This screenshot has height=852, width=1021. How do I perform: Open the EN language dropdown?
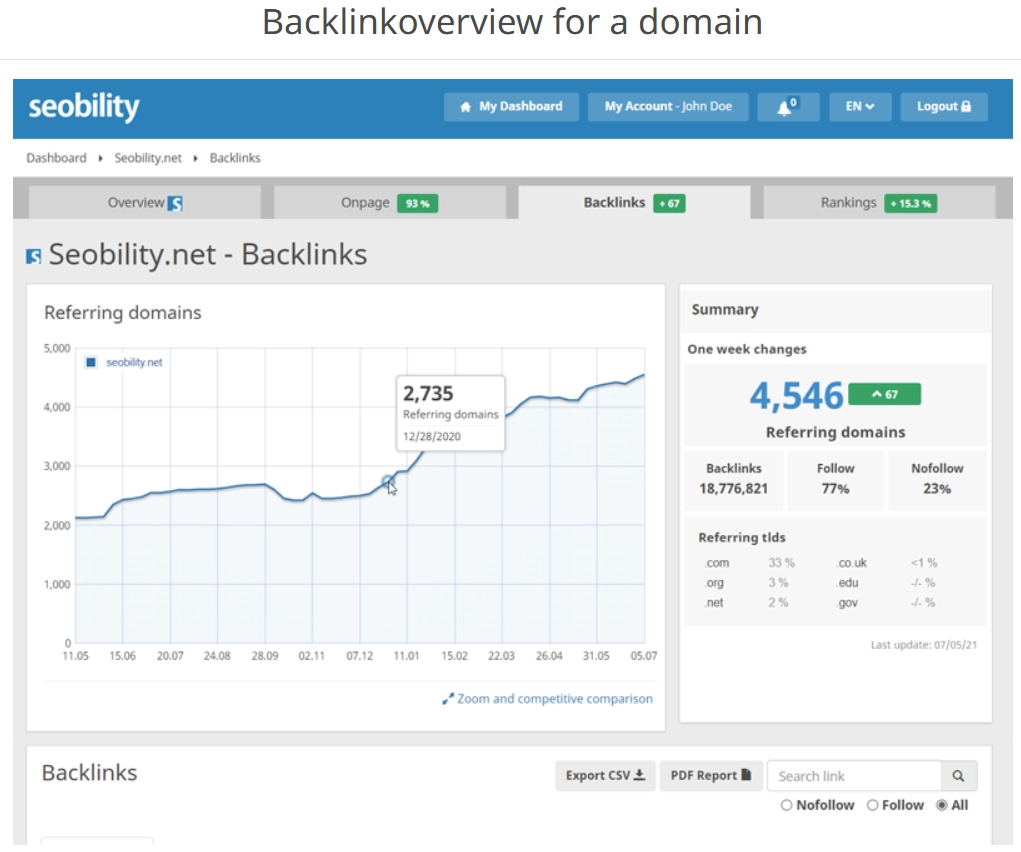[860, 107]
